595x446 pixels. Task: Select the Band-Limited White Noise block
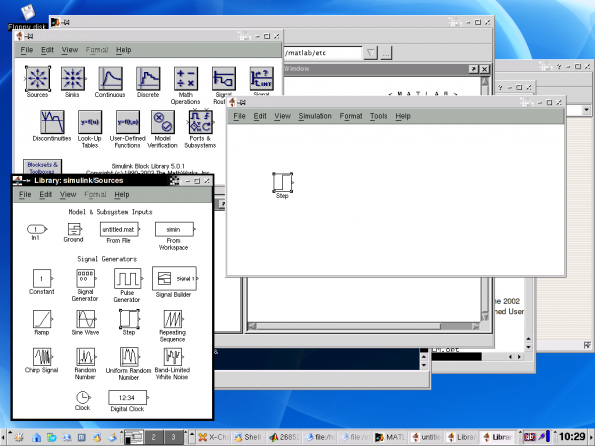tap(173, 357)
